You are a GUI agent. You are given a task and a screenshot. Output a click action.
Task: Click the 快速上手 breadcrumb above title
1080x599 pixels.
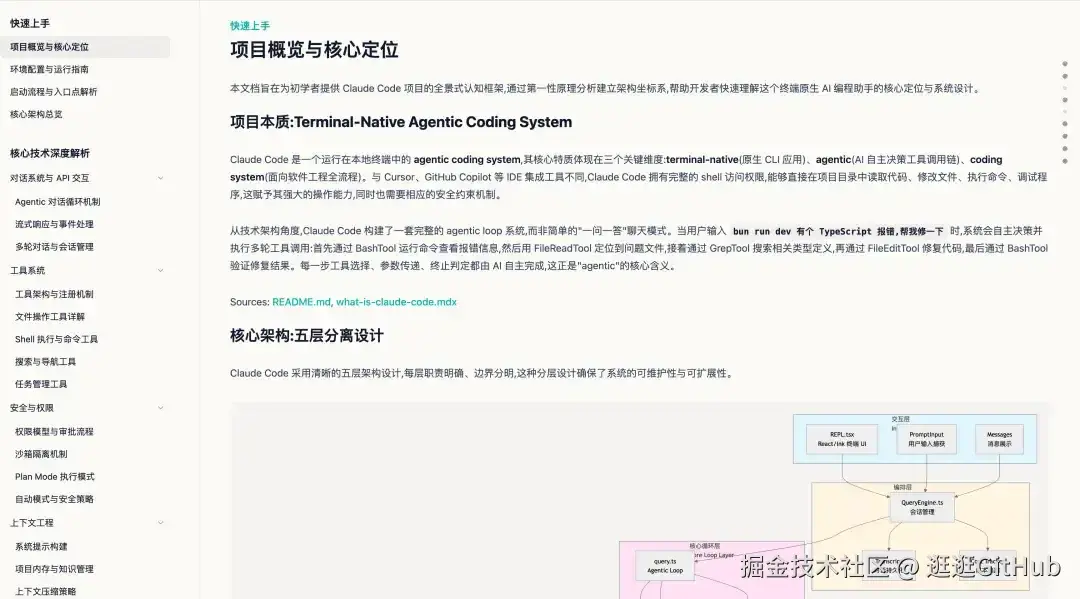pyautogui.click(x=250, y=25)
